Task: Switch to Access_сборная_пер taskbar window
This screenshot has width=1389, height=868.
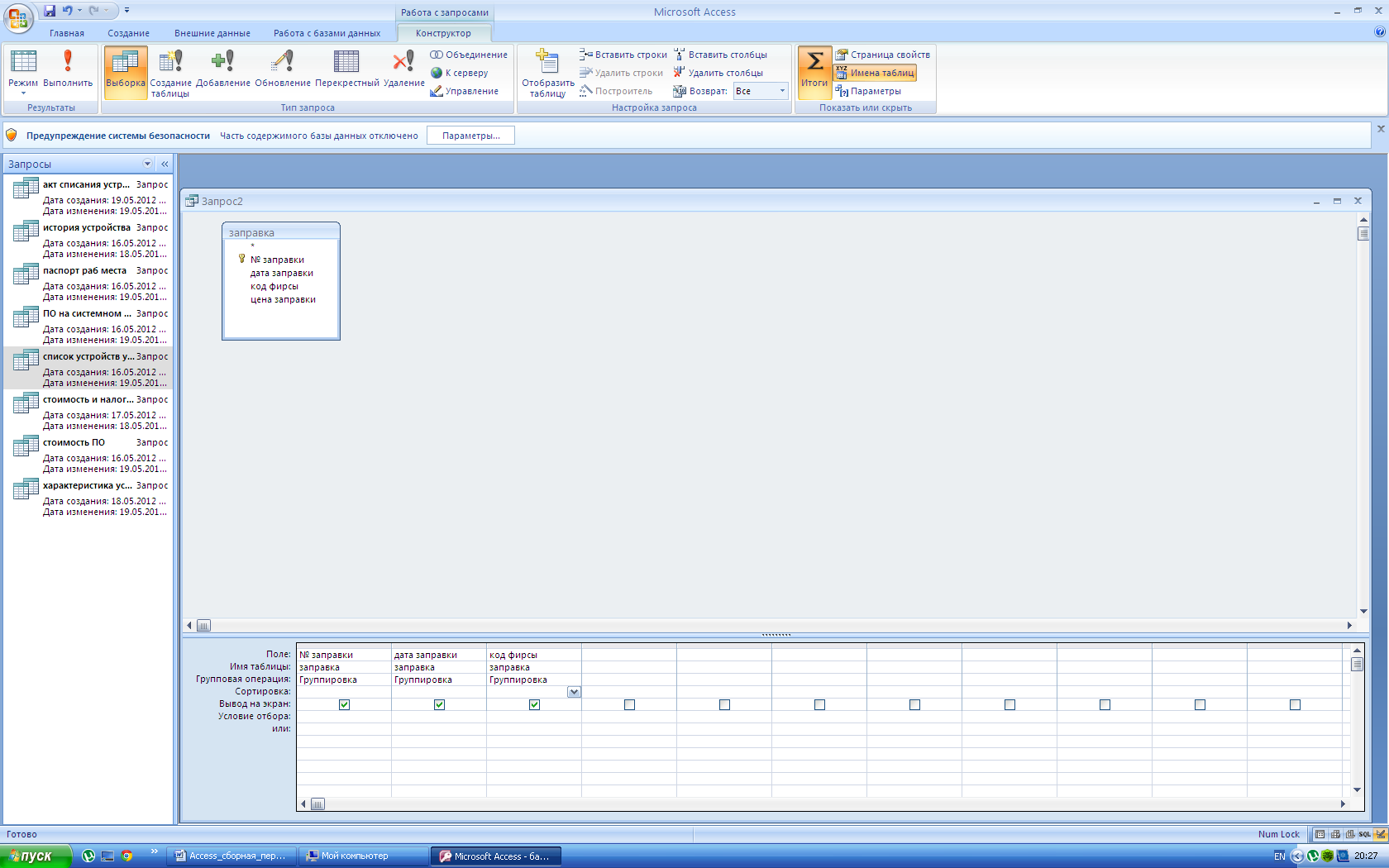Action: (231, 856)
